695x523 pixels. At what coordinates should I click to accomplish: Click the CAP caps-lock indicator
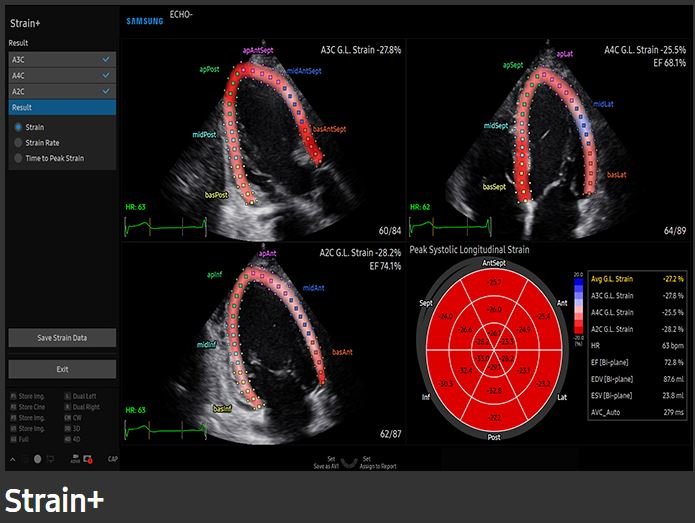[x=113, y=459]
